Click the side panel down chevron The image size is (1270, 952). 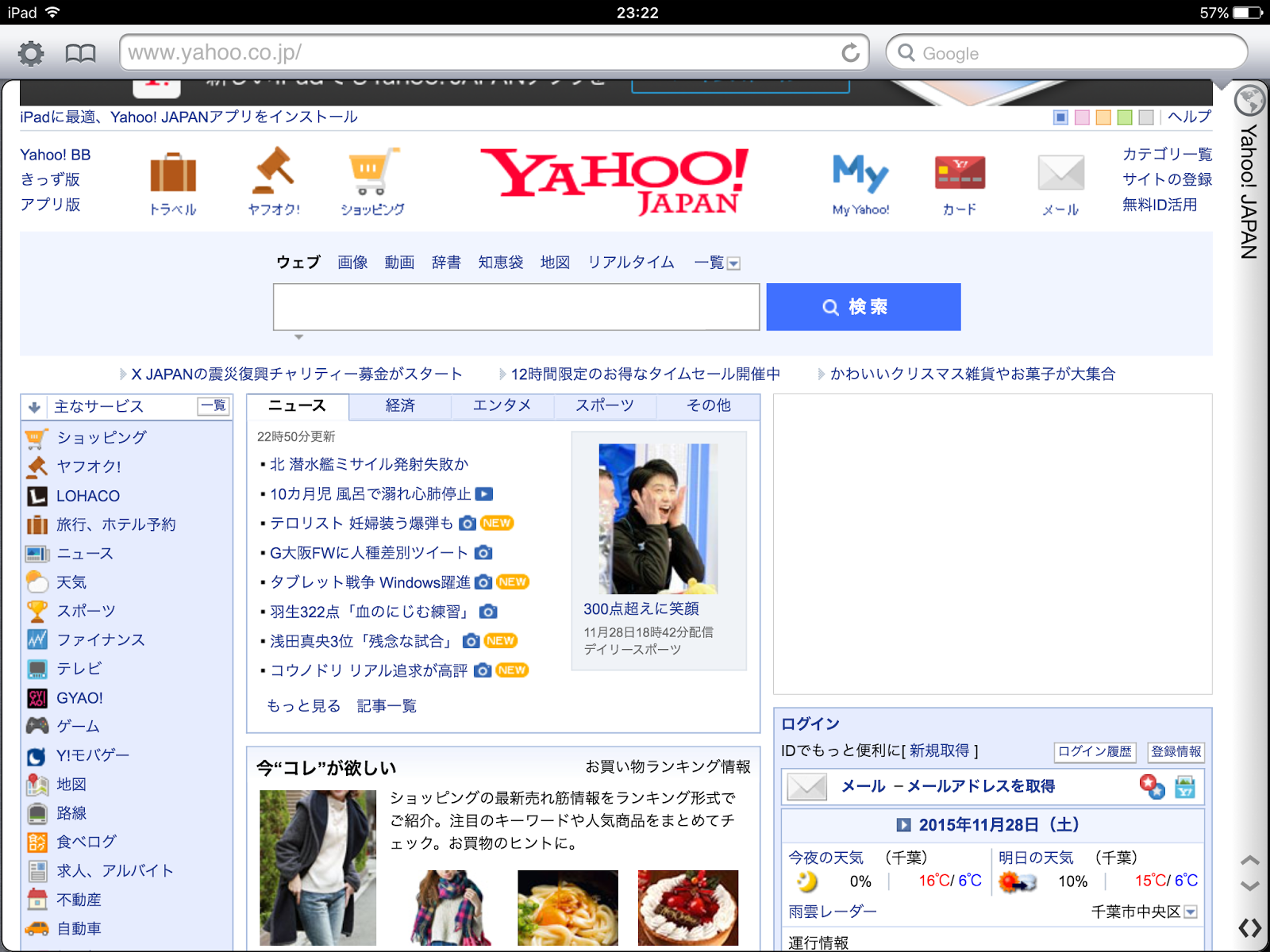point(1250,886)
